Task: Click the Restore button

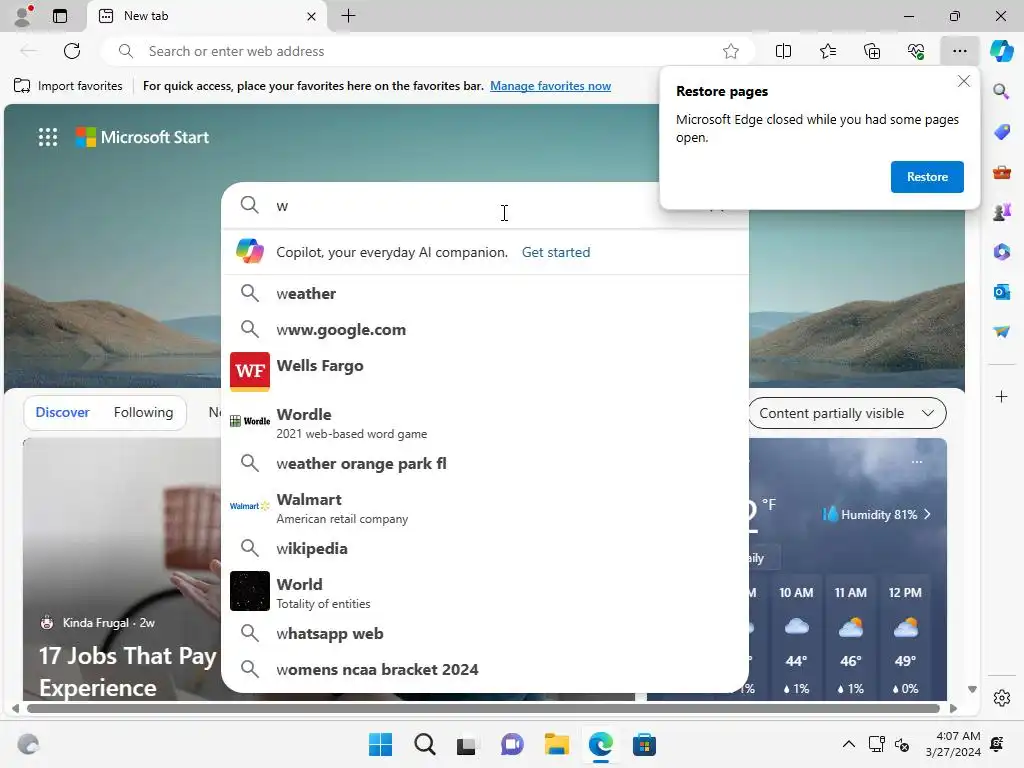Action: tap(927, 177)
